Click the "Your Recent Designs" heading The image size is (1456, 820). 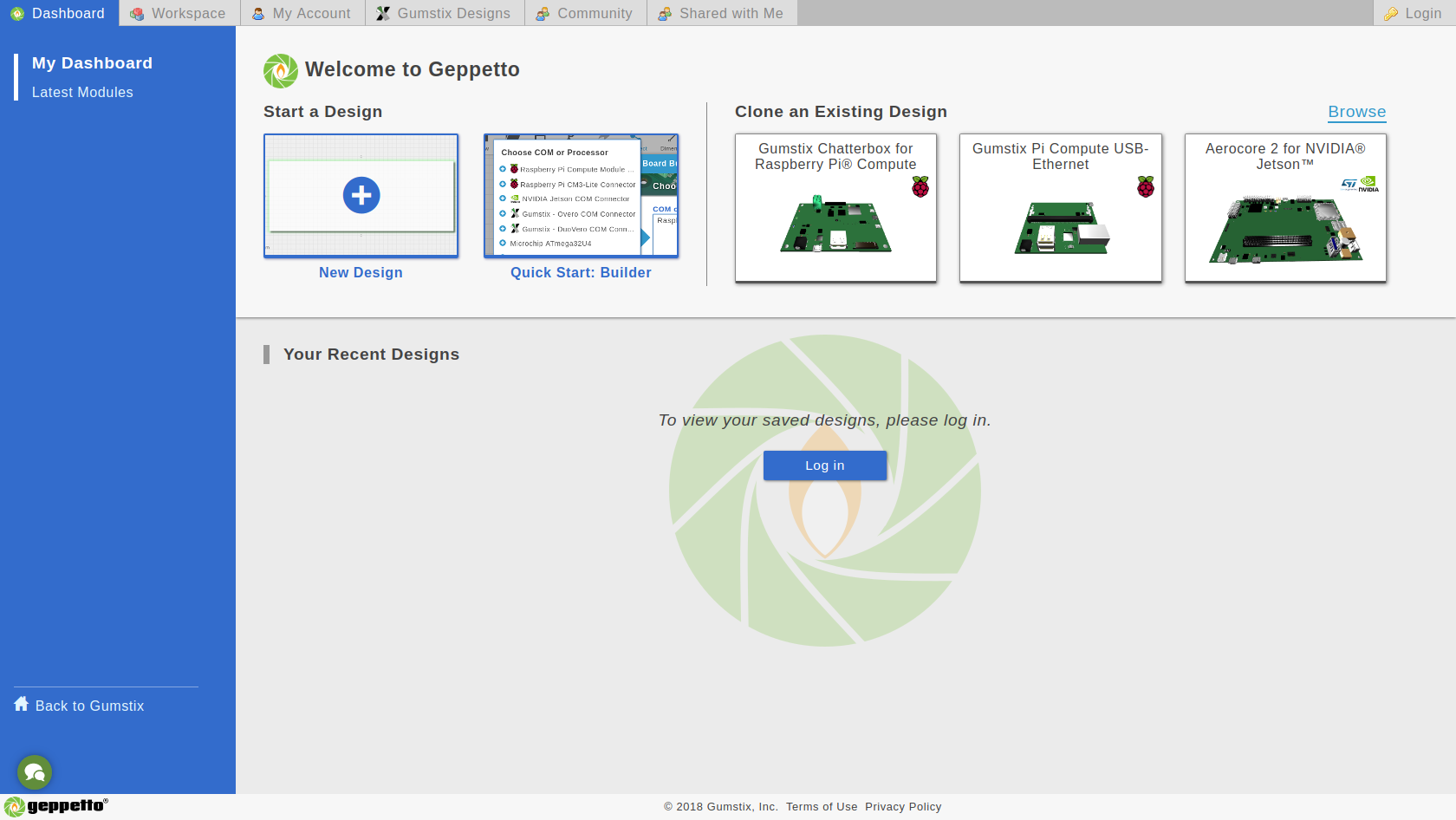pyautogui.click(x=371, y=355)
